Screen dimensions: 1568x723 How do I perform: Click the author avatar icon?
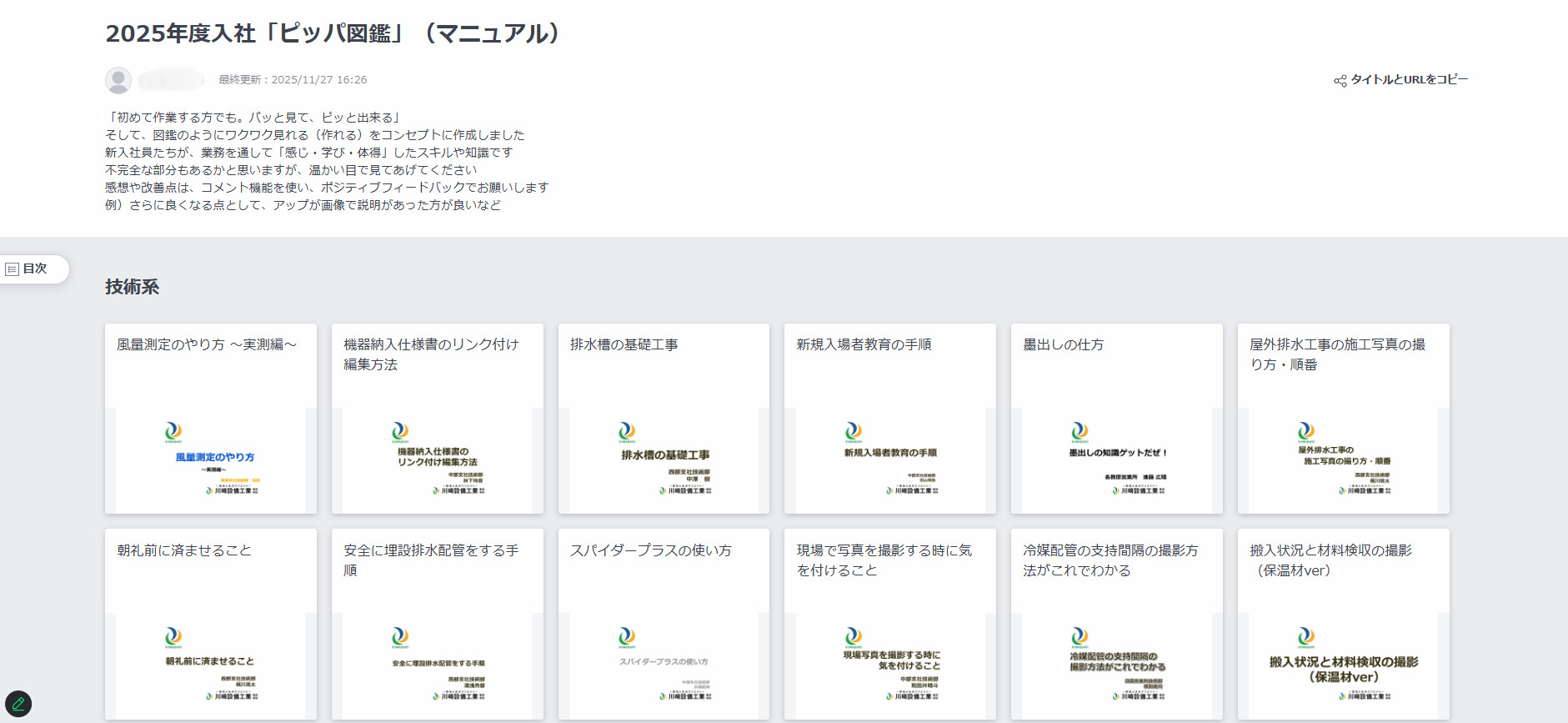click(x=118, y=80)
